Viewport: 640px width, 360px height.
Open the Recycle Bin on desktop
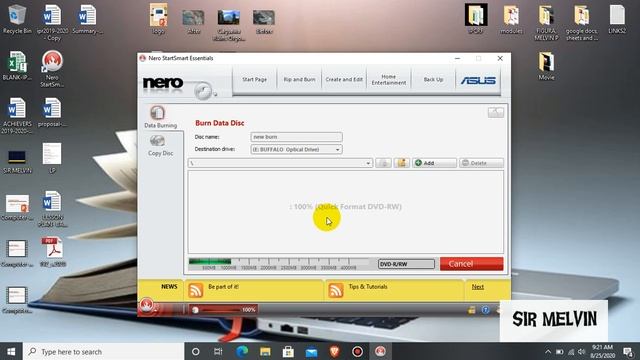pos(17,20)
